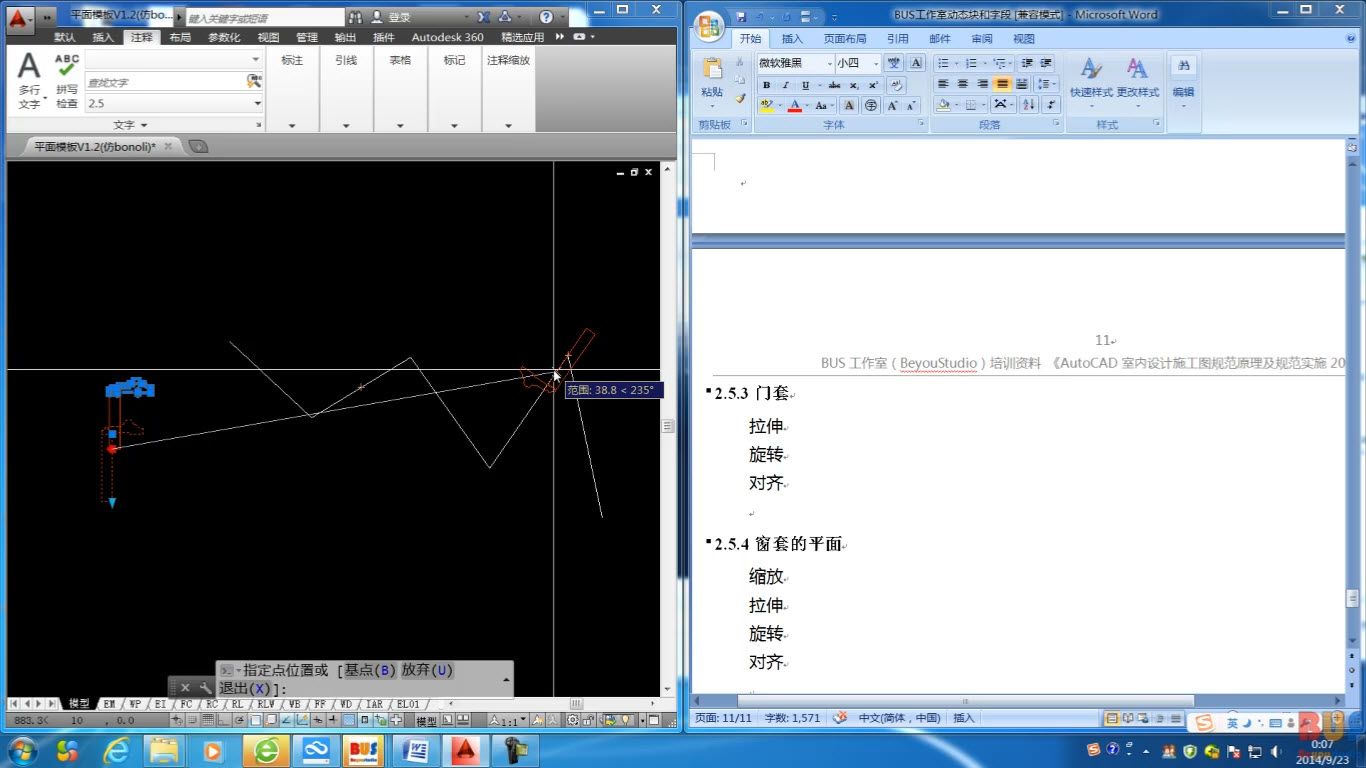
Task: Switch to the 参数化 ribbon tab
Action: click(x=224, y=37)
